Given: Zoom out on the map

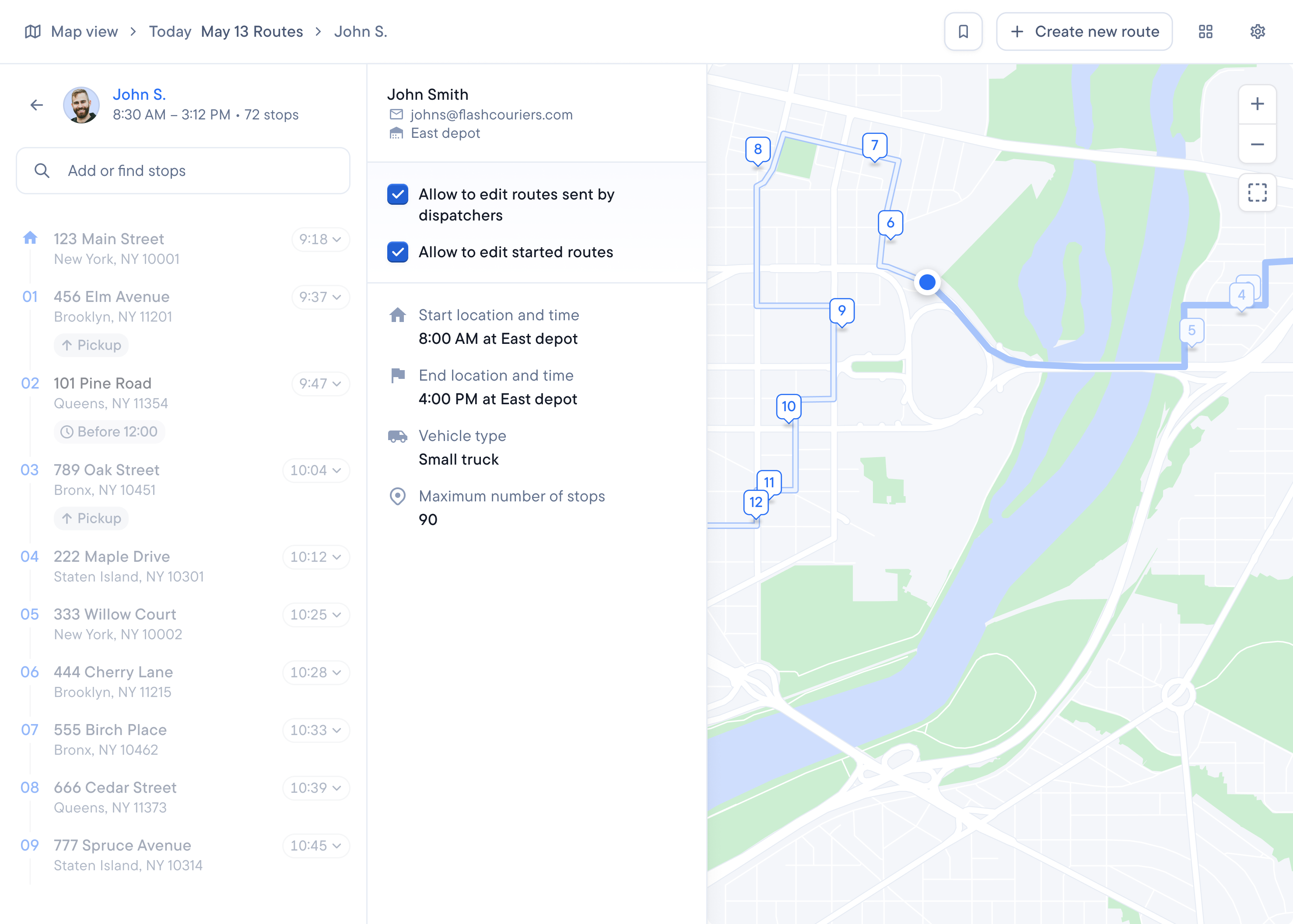Looking at the screenshot, I should (x=1257, y=144).
